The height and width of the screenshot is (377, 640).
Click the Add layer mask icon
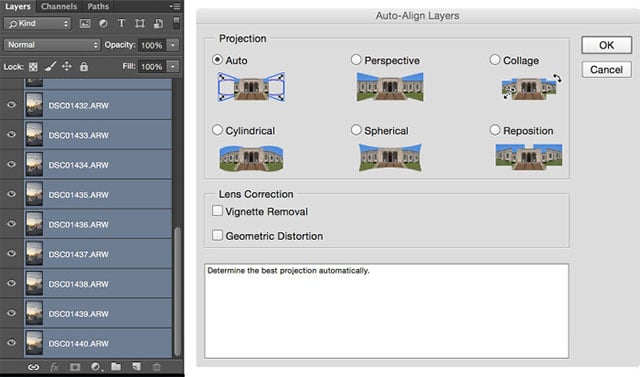coord(75,367)
